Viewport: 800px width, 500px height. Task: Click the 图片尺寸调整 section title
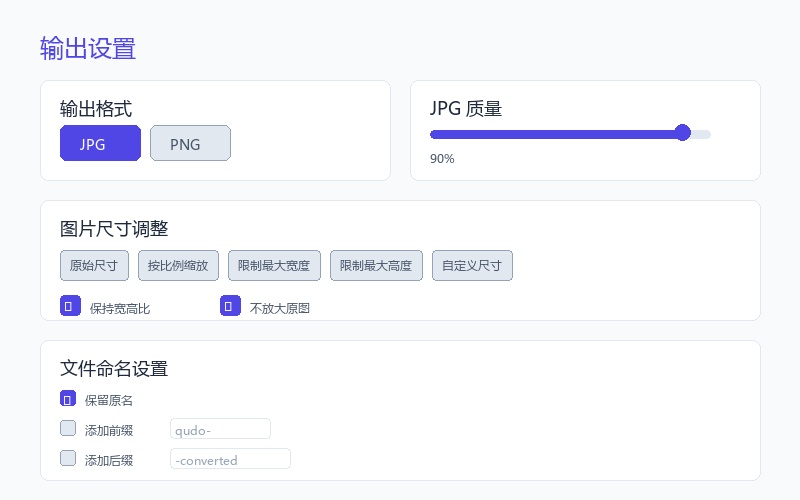click(114, 229)
